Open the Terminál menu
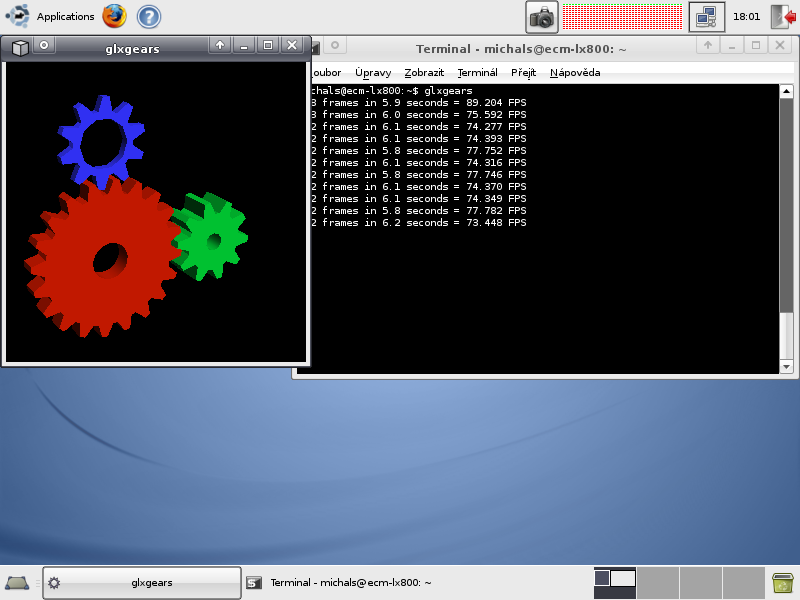800x600 pixels. (x=478, y=72)
